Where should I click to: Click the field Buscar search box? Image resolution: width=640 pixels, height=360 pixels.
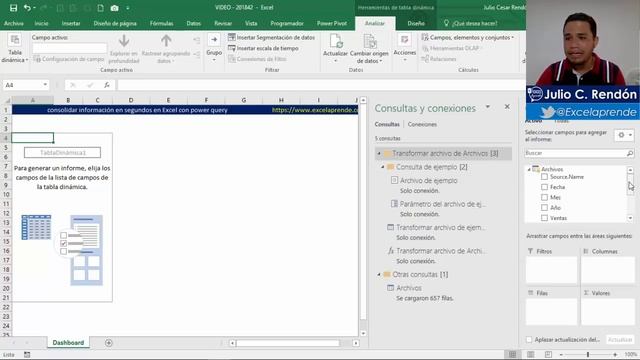click(576, 153)
